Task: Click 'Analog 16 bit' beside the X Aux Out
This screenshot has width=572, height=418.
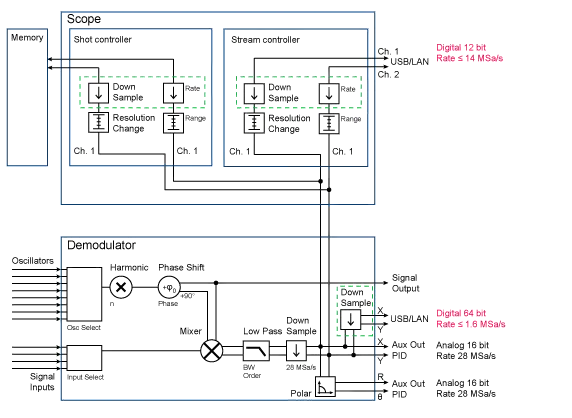Action: coord(463,345)
